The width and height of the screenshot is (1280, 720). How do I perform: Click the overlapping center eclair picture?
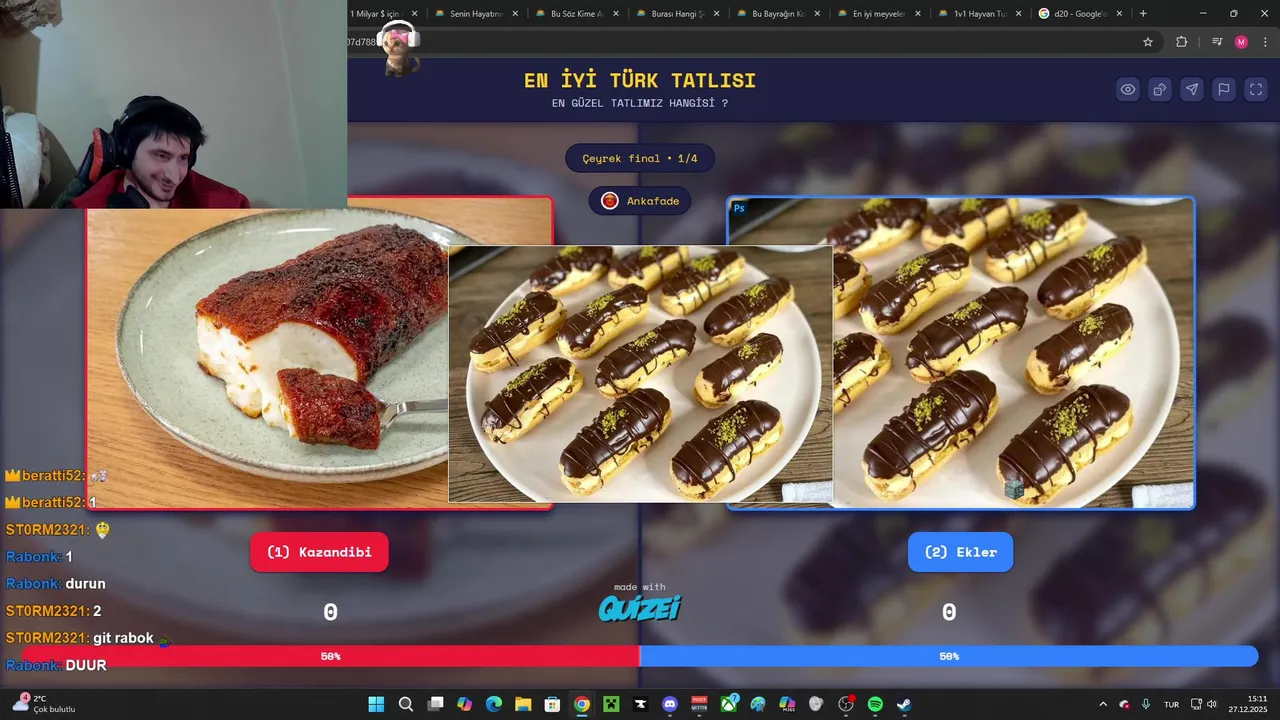(x=640, y=374)
